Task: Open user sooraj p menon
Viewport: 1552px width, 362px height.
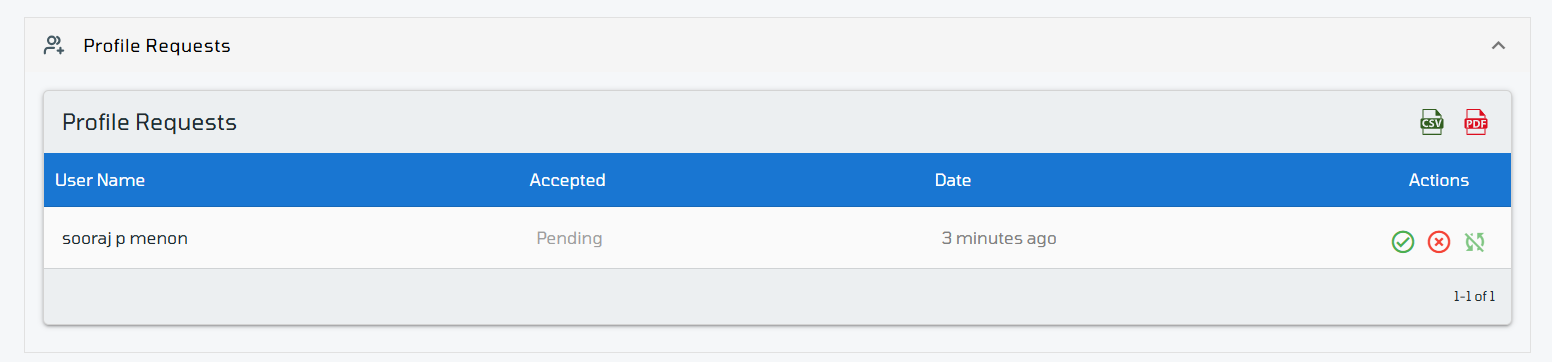Action: [125, 239]
